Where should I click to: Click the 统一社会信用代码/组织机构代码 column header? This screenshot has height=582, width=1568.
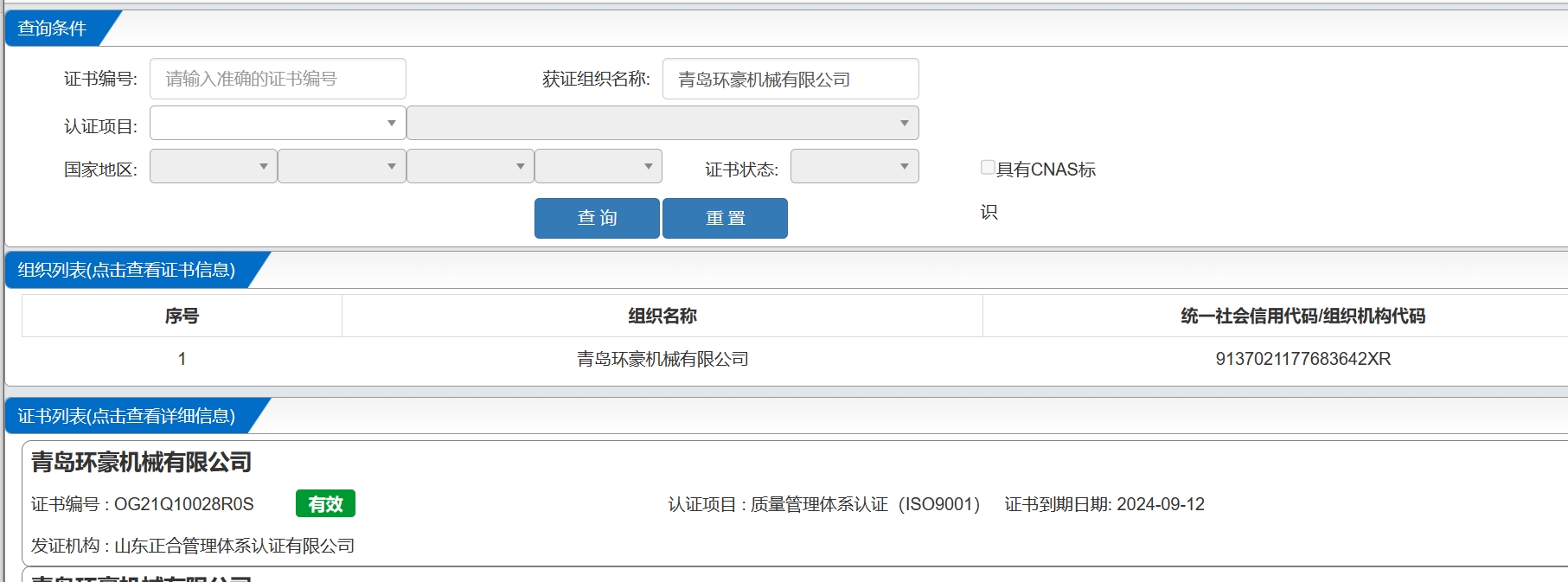(x=1302, y=316)
